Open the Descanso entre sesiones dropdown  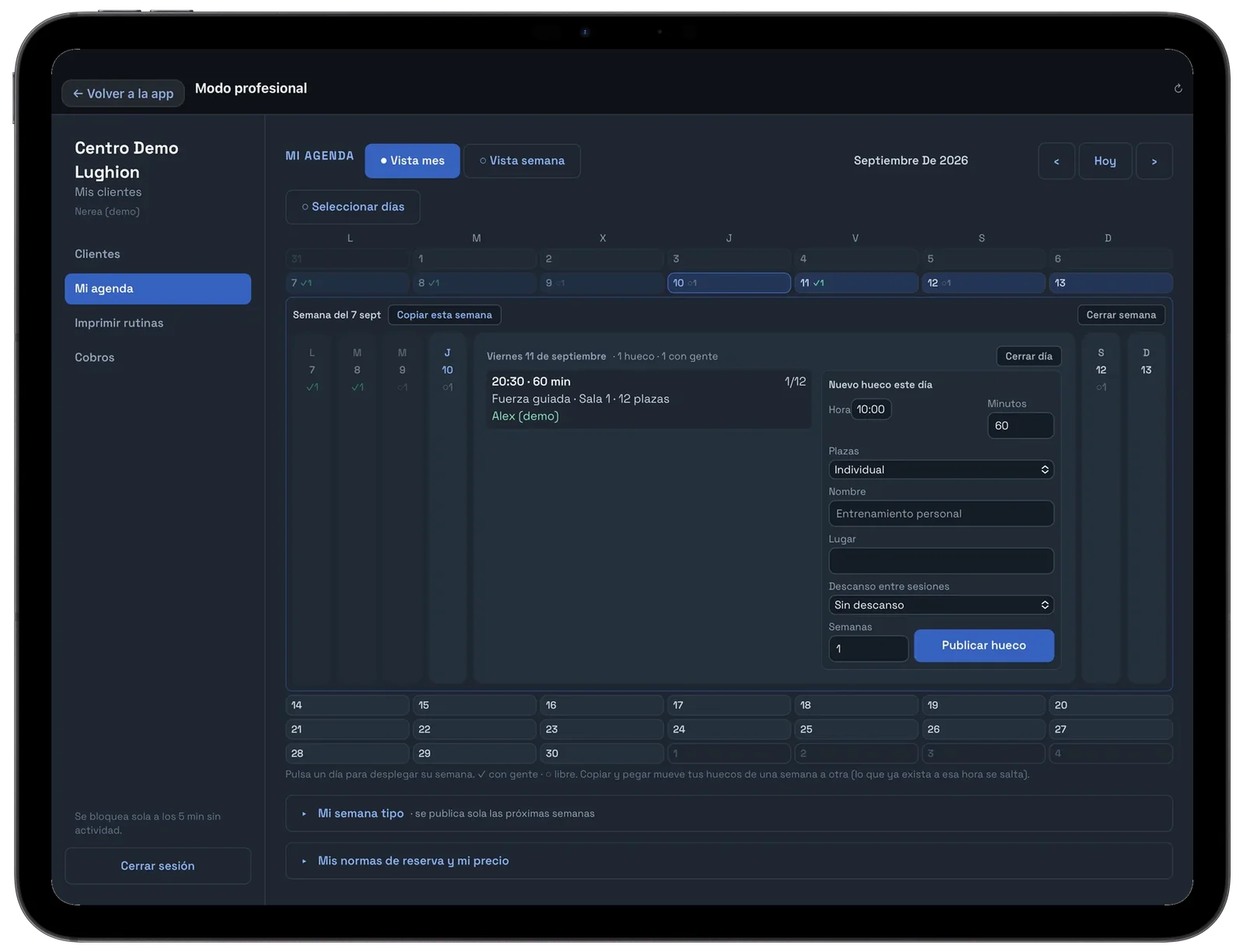pyautogui.click(x=941, y=605)
